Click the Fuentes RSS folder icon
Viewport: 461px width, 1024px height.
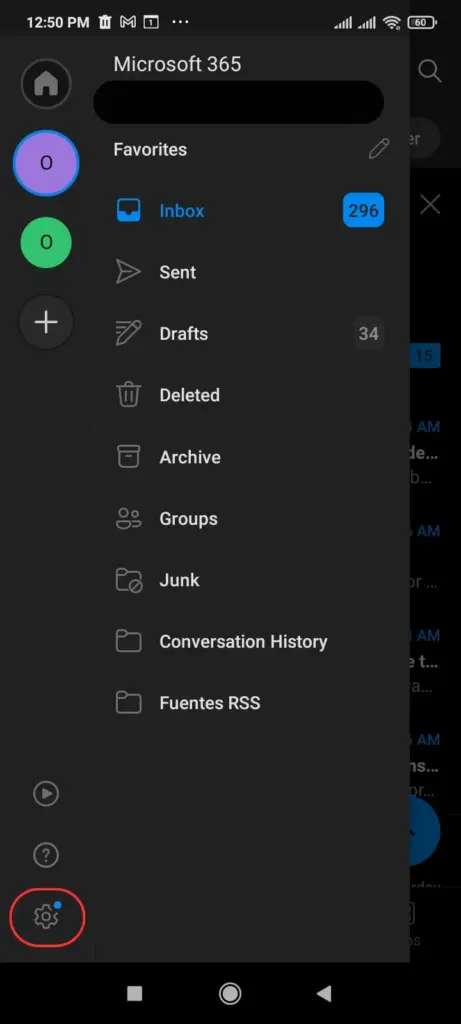(128, 703)
